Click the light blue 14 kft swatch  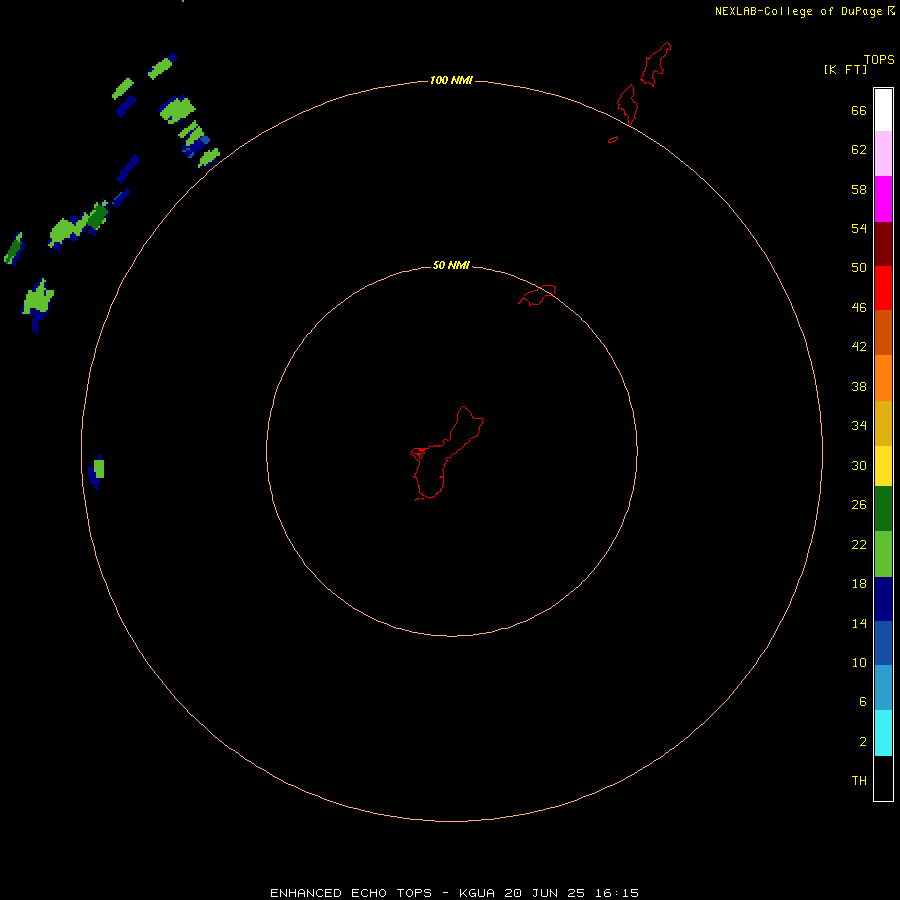coord(883,688)
